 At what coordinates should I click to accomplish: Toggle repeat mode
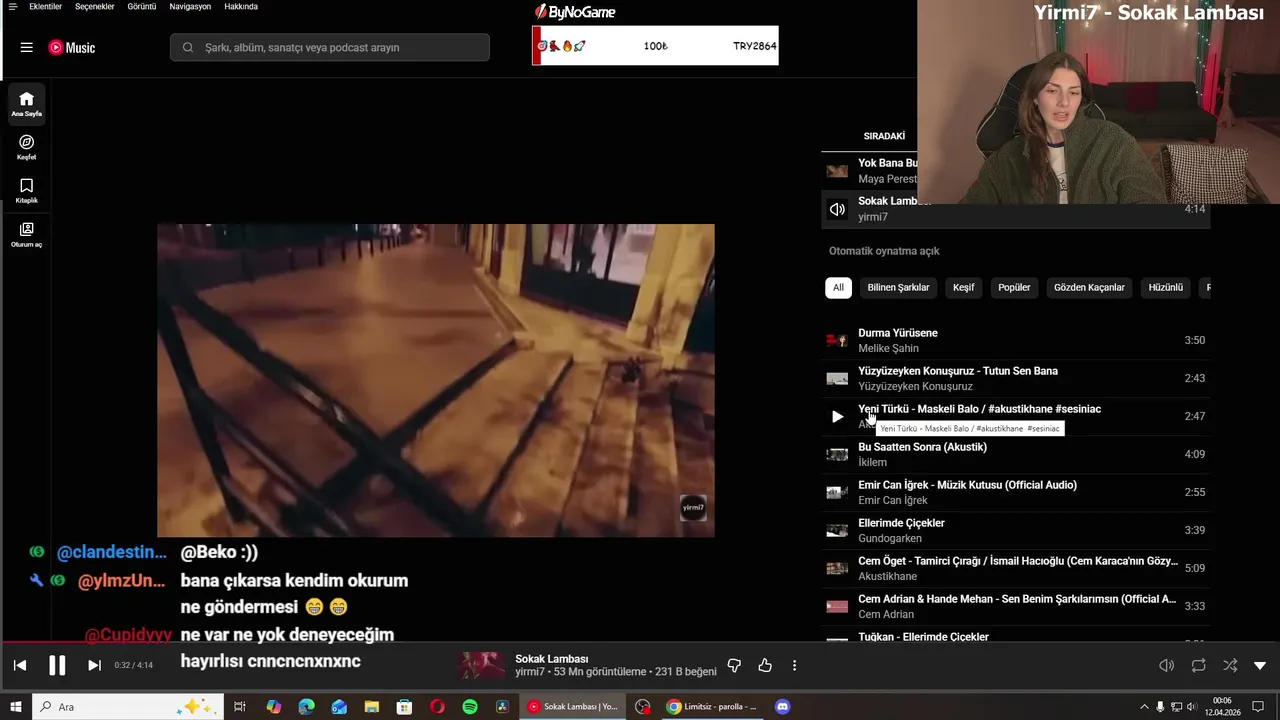tap(1198, 665)
